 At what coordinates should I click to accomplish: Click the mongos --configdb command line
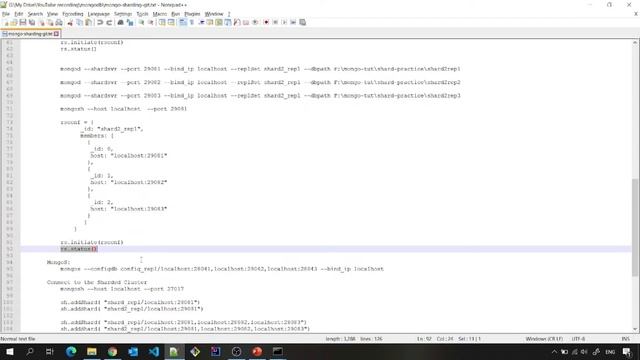pyautogui.click(x=222, y=269)
